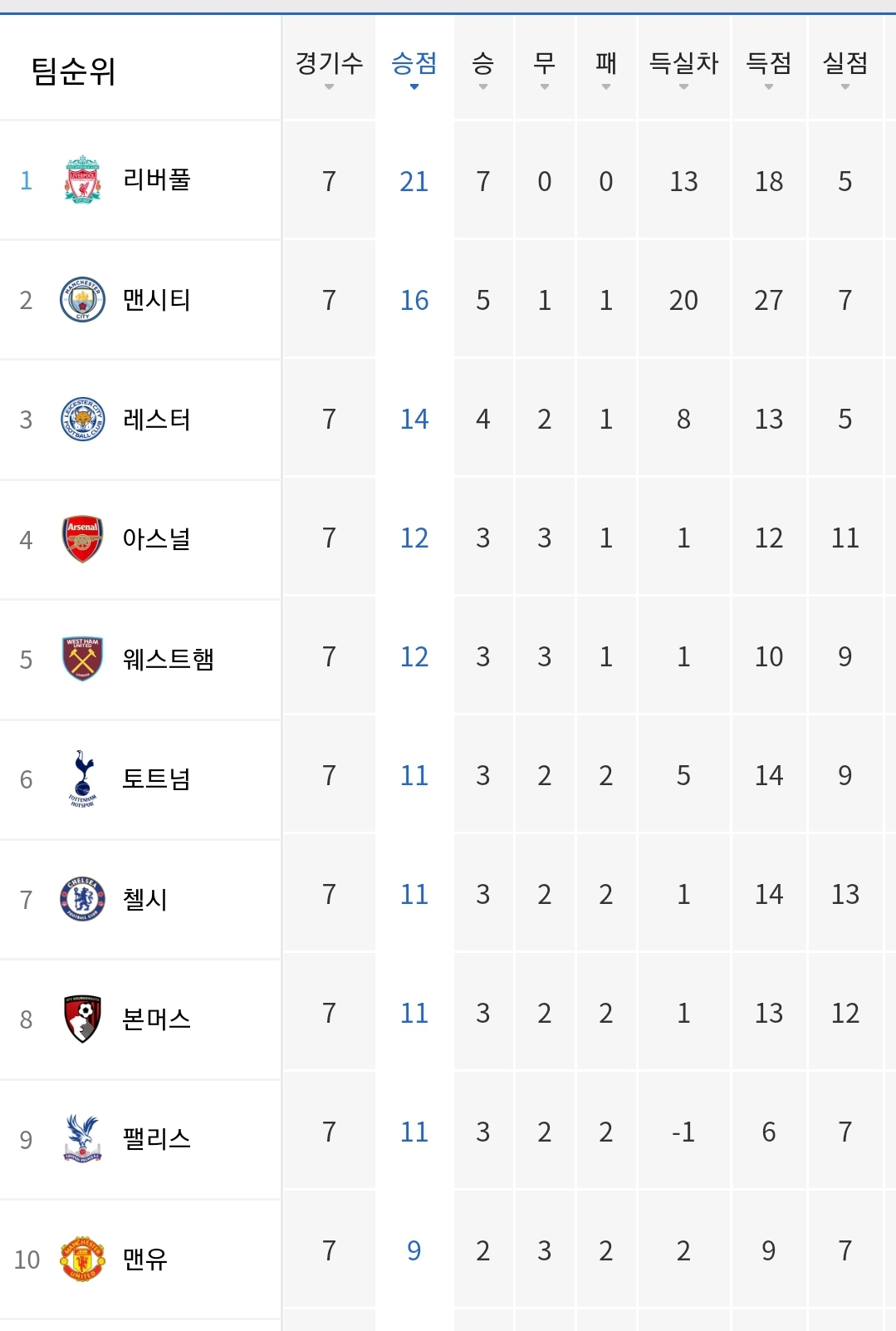896x1331 pixels.
Task: Click the West Ham crest icon
Action: click(x=82, y=659)
